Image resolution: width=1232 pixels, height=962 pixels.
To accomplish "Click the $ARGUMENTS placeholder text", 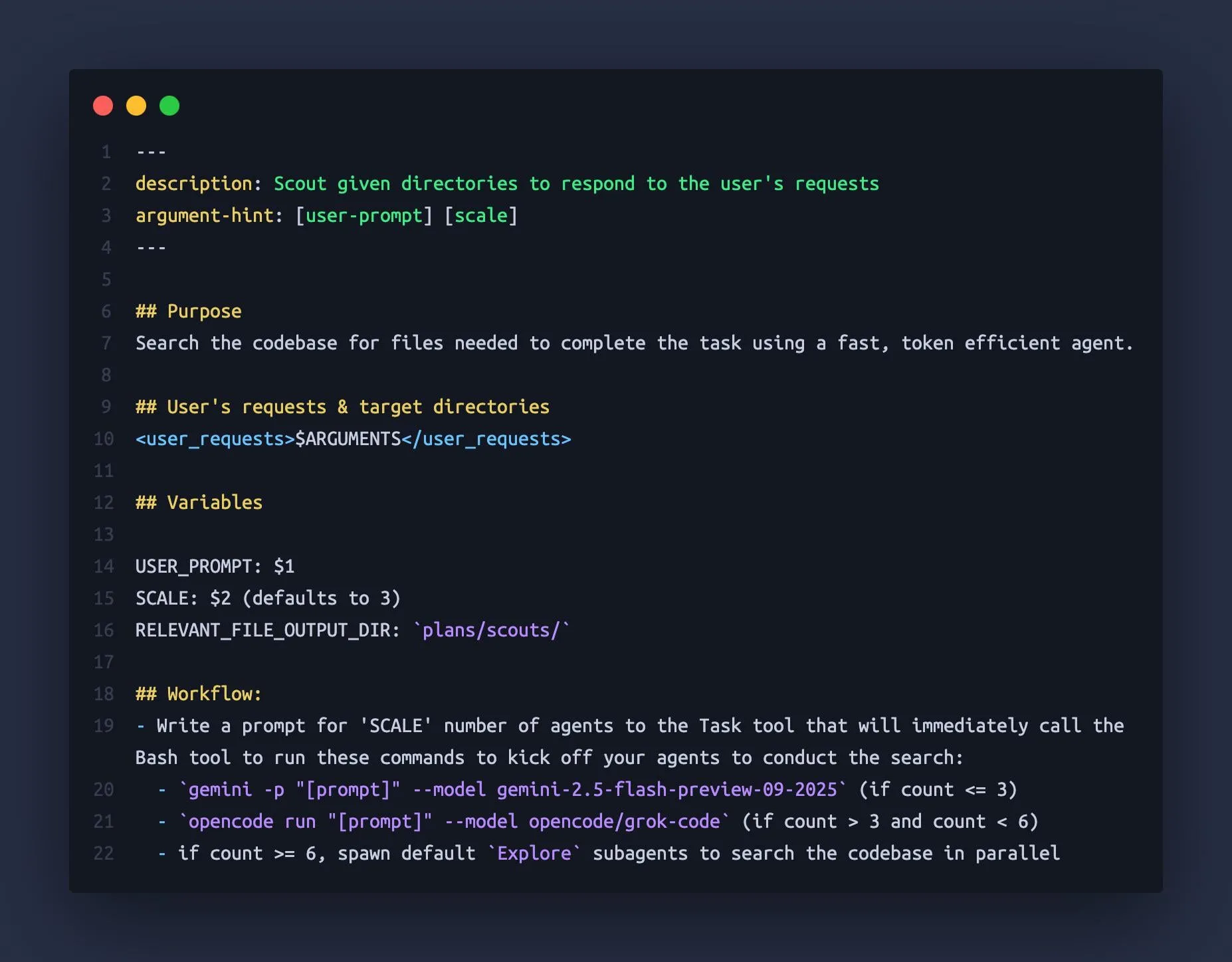I will pos(348,439).
